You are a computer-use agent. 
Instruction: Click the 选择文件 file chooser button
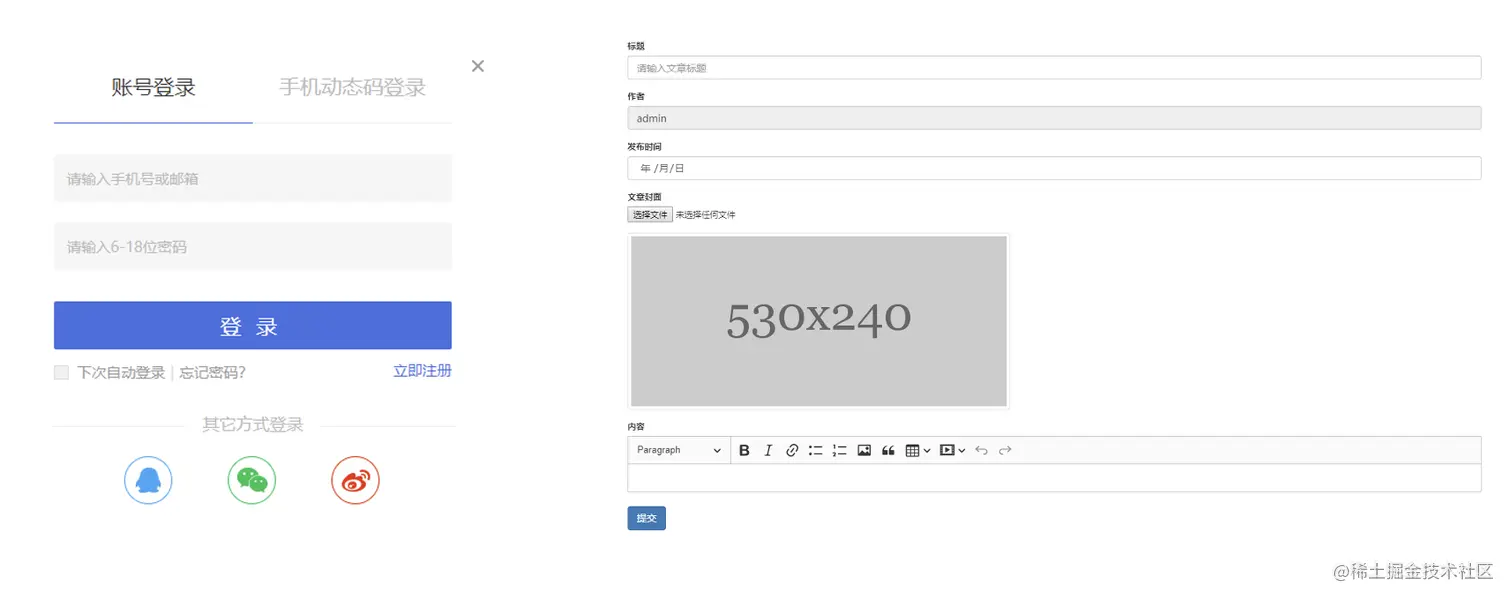click(x=650, y=215)
